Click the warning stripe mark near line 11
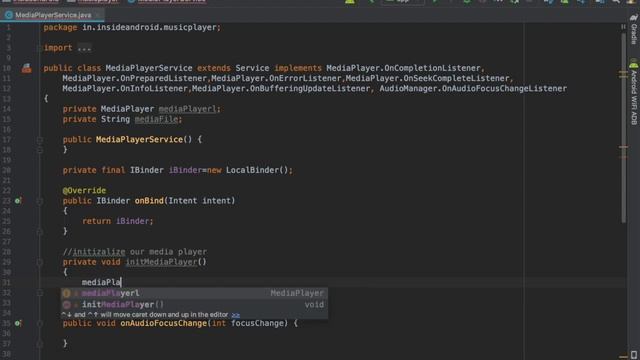Image resolution: width=640 pixels, height=360 pixels. [x=623, y=75]
